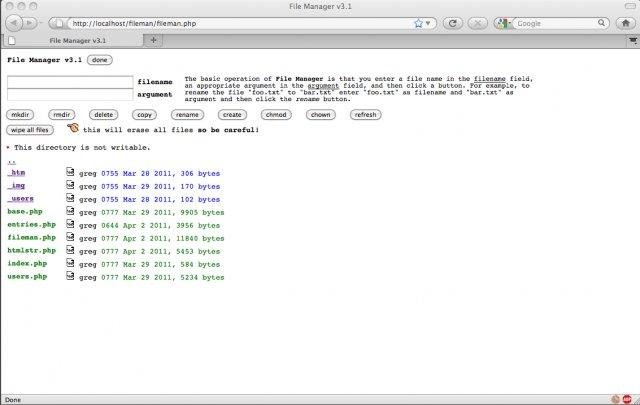Click the '0644 Apr 2 2011, 3956 bytes' entry

point(161,225)
